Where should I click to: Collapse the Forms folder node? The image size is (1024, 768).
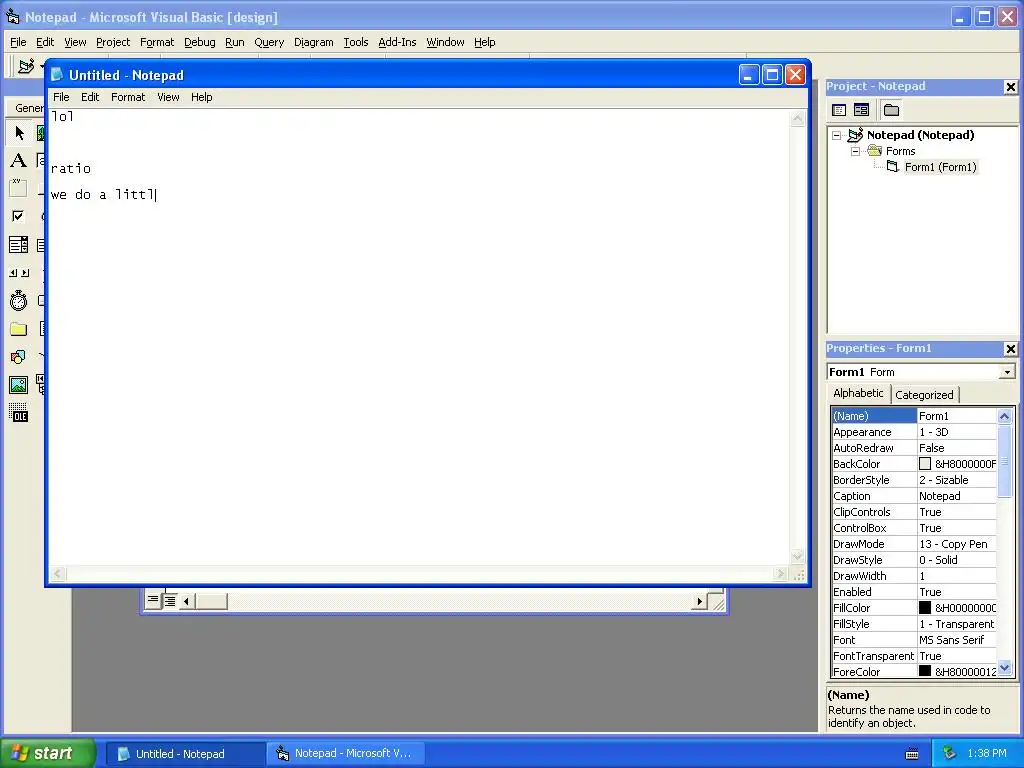coord(856,151)
